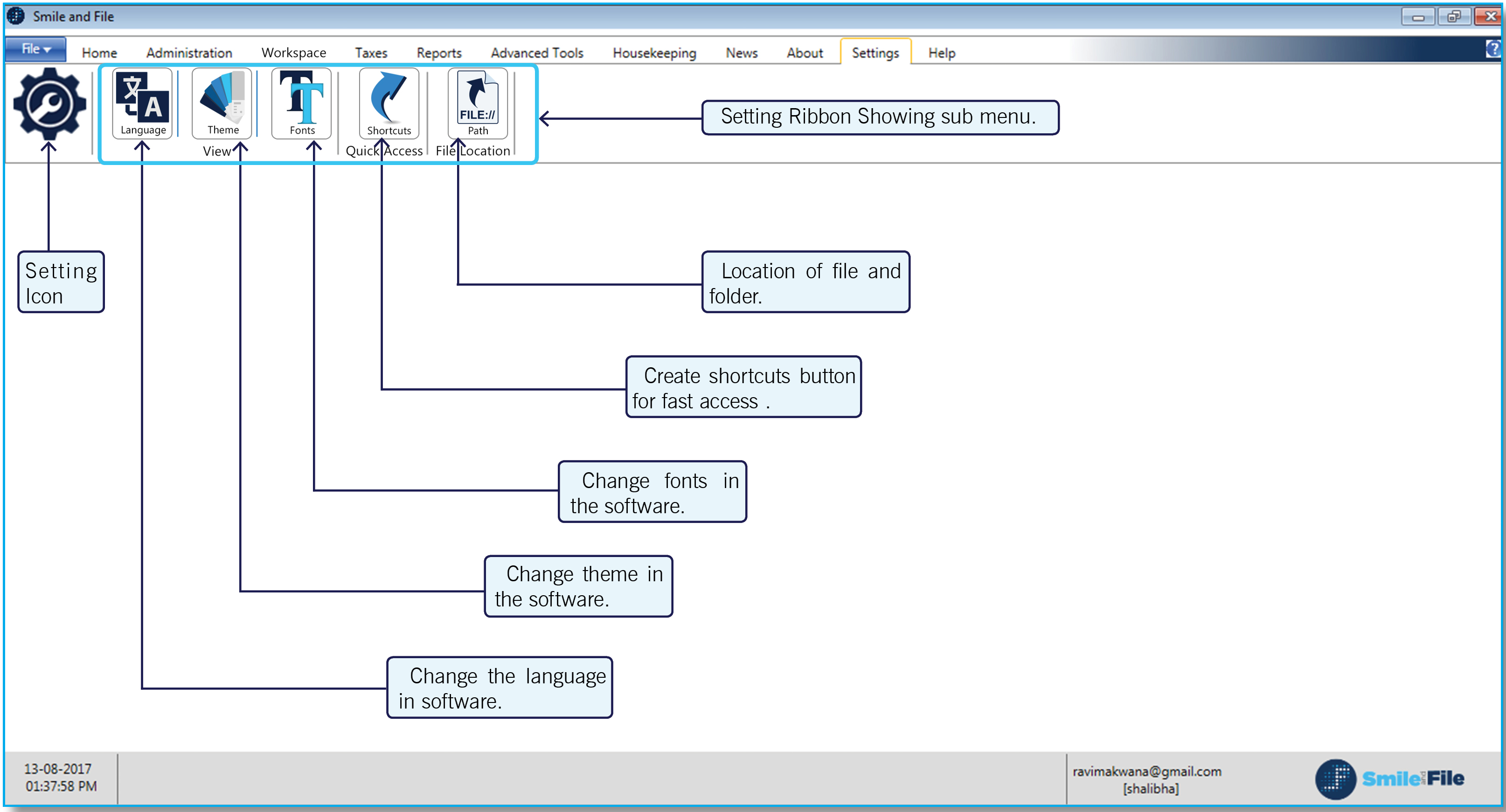Viewport: 1506px width, 812px height.
Task: Select the Taxes ribbon tab
Action: tap(371, 53)
